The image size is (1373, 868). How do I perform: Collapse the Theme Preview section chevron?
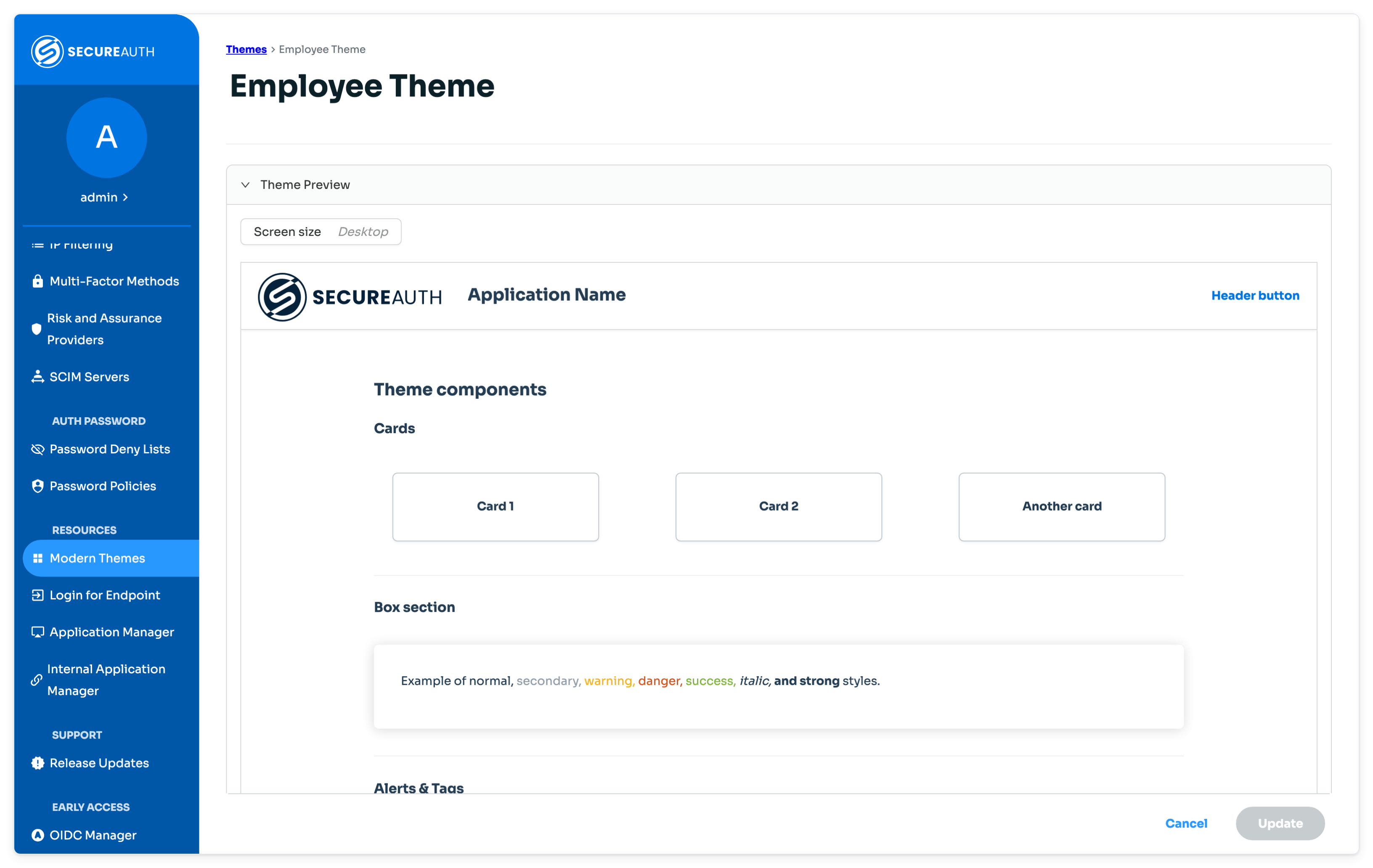pyautogui.click(x=246, y=185)
